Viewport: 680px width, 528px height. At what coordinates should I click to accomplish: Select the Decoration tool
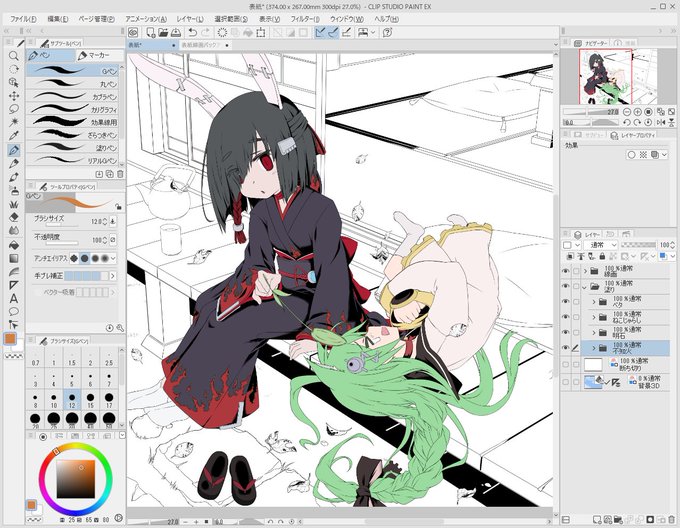[13, 203]
